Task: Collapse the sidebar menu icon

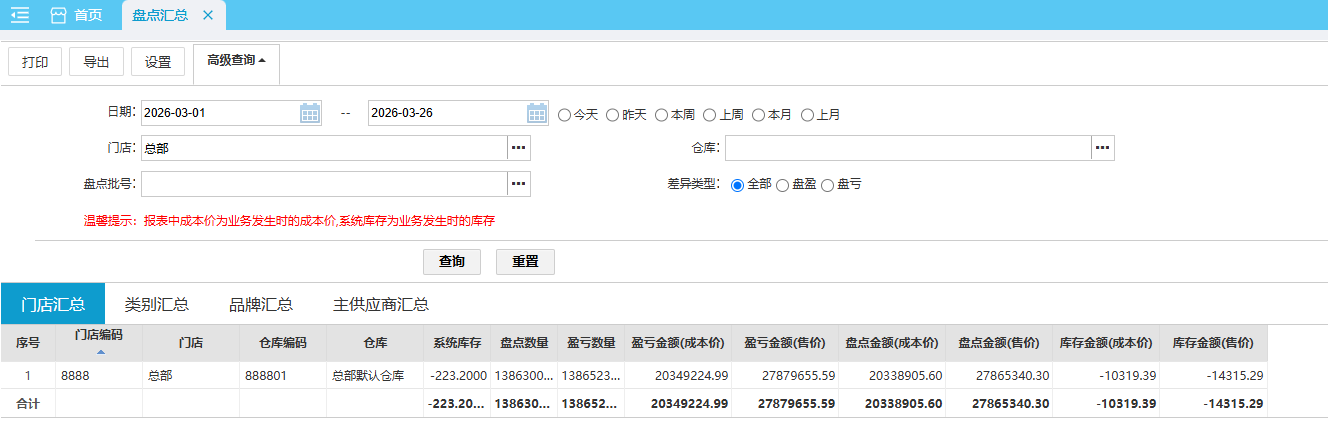Action: tap(20, 15)
